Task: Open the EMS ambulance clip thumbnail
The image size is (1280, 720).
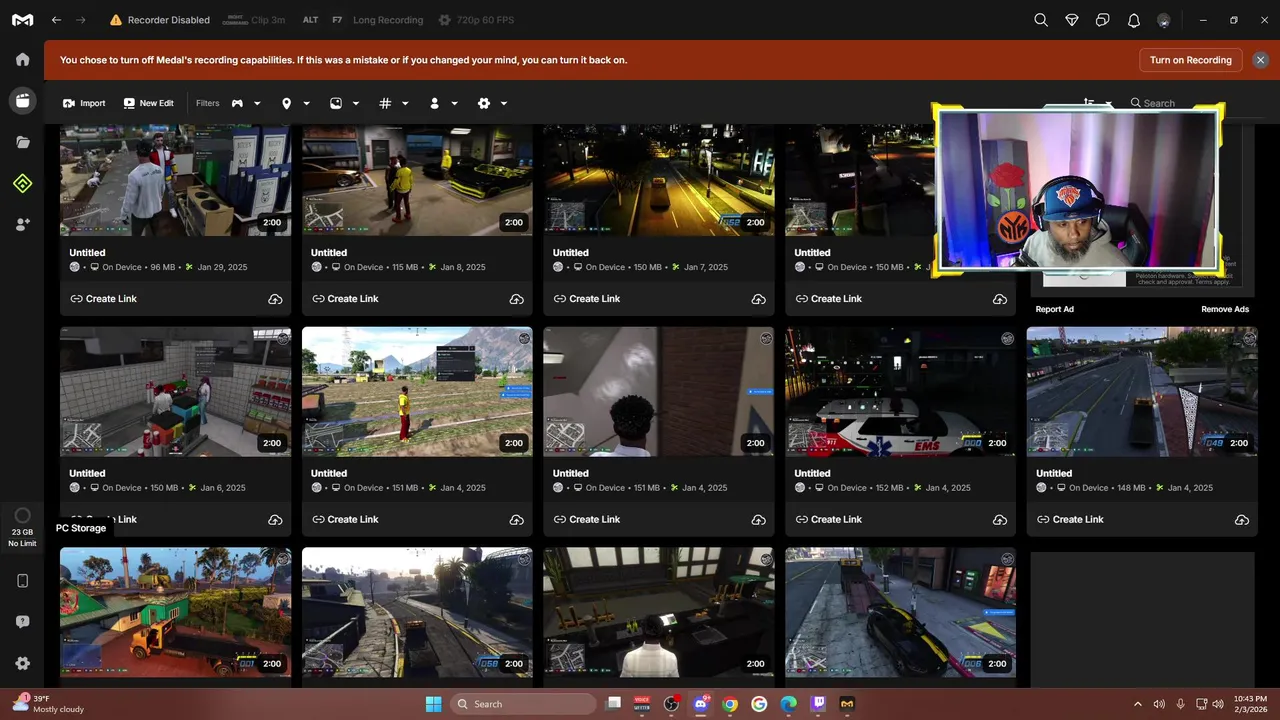Action: [x=900, y=391]
